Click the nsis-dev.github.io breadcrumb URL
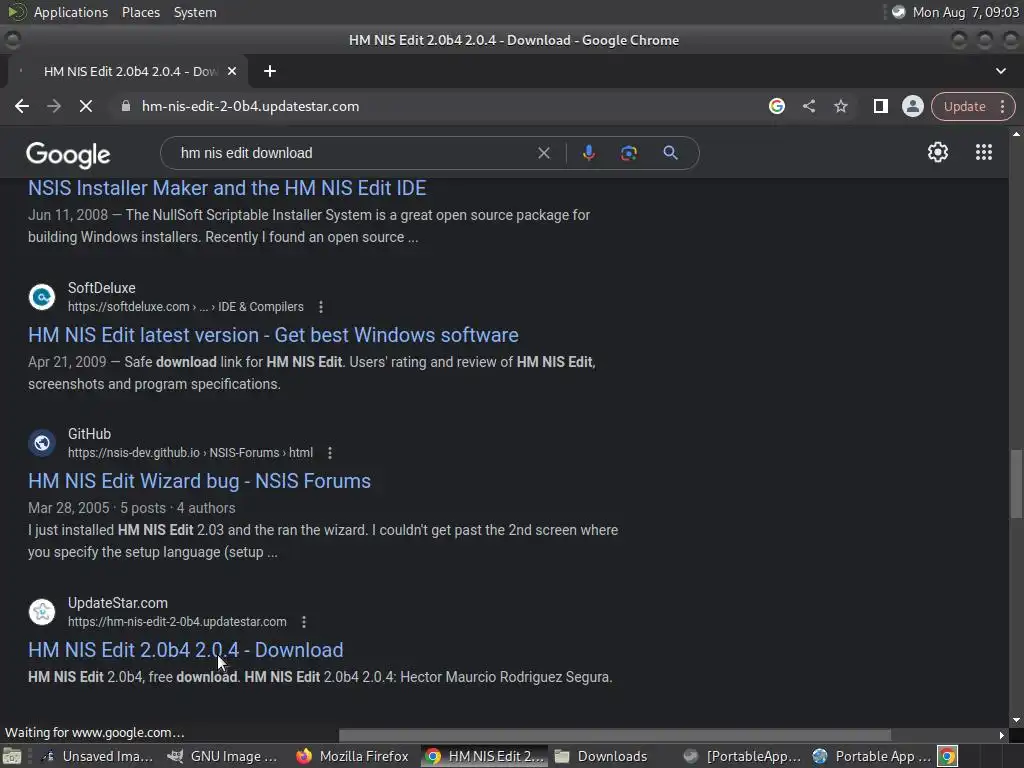1024x768 pixels. pyautogui.click(x=190, y=453)
